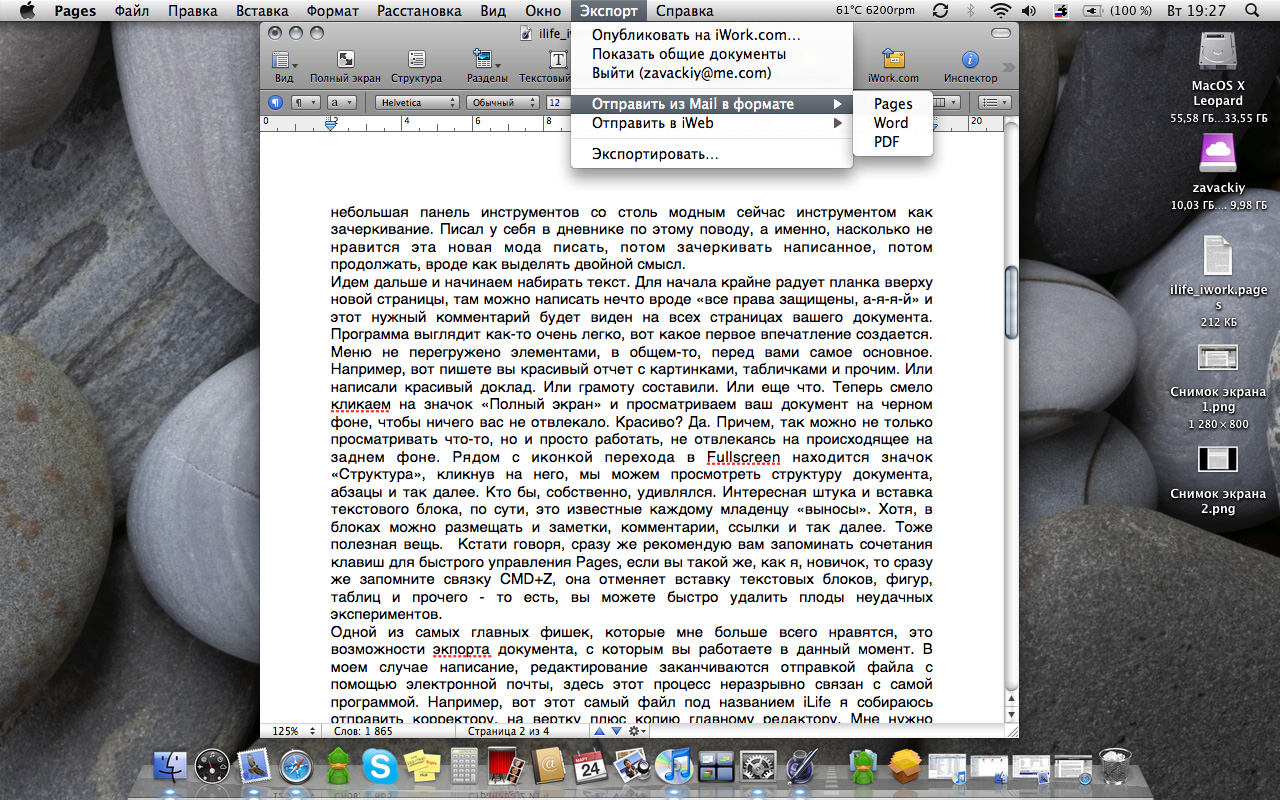Select Отправить в iWeb submenu item
The image size is (1280, 800).
point(712,123)
